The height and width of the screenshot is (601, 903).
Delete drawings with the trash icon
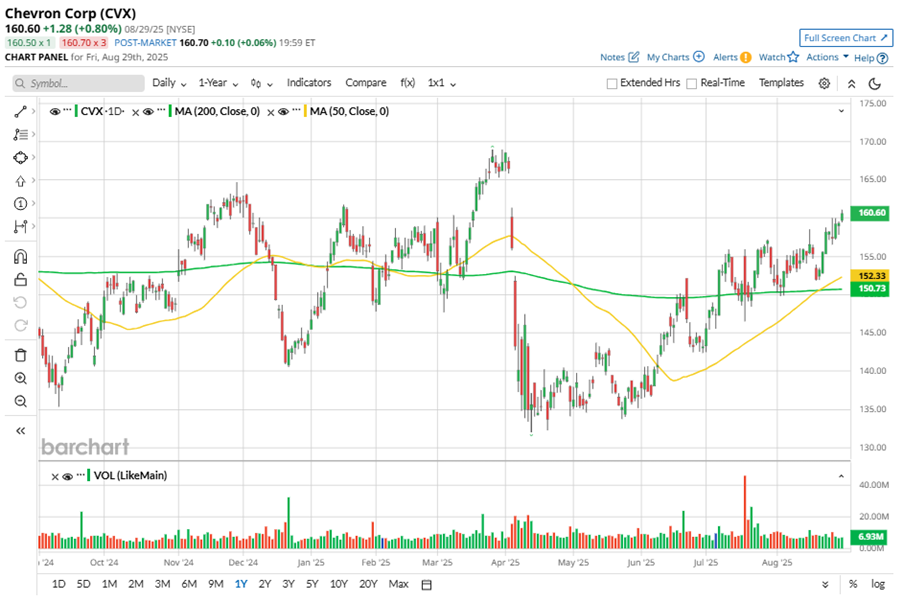(x=20, y=355)
